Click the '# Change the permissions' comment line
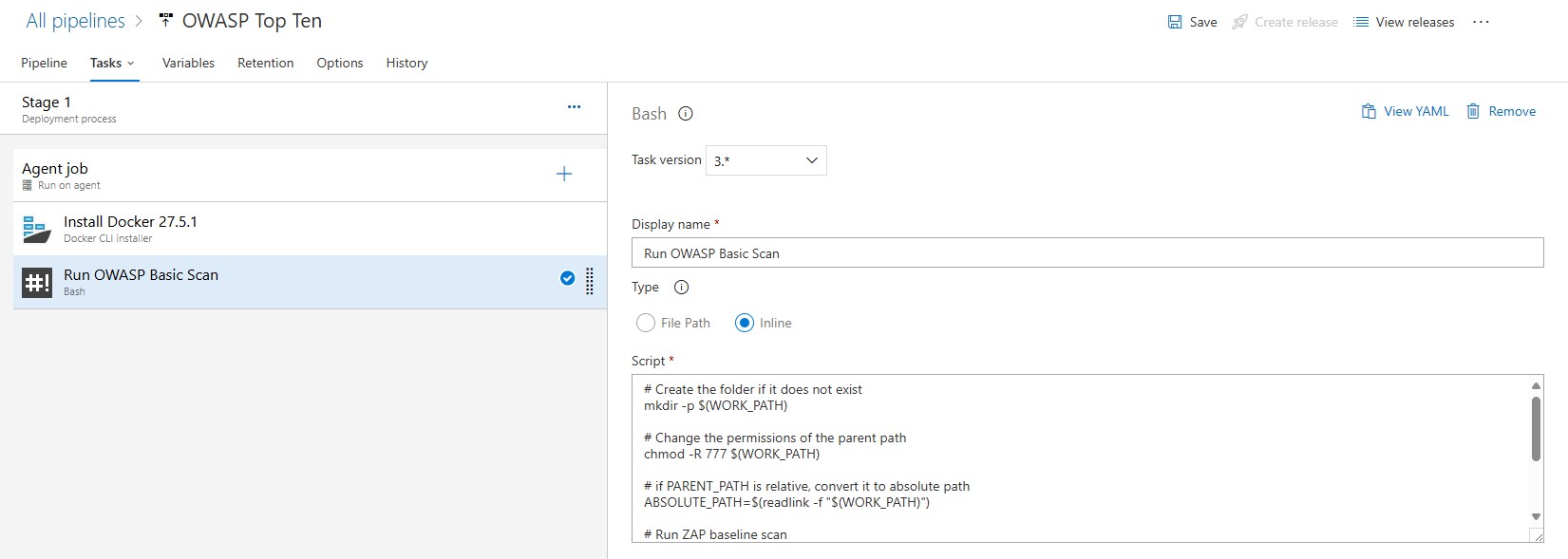 pyautogui.click(x=775, y=438)
